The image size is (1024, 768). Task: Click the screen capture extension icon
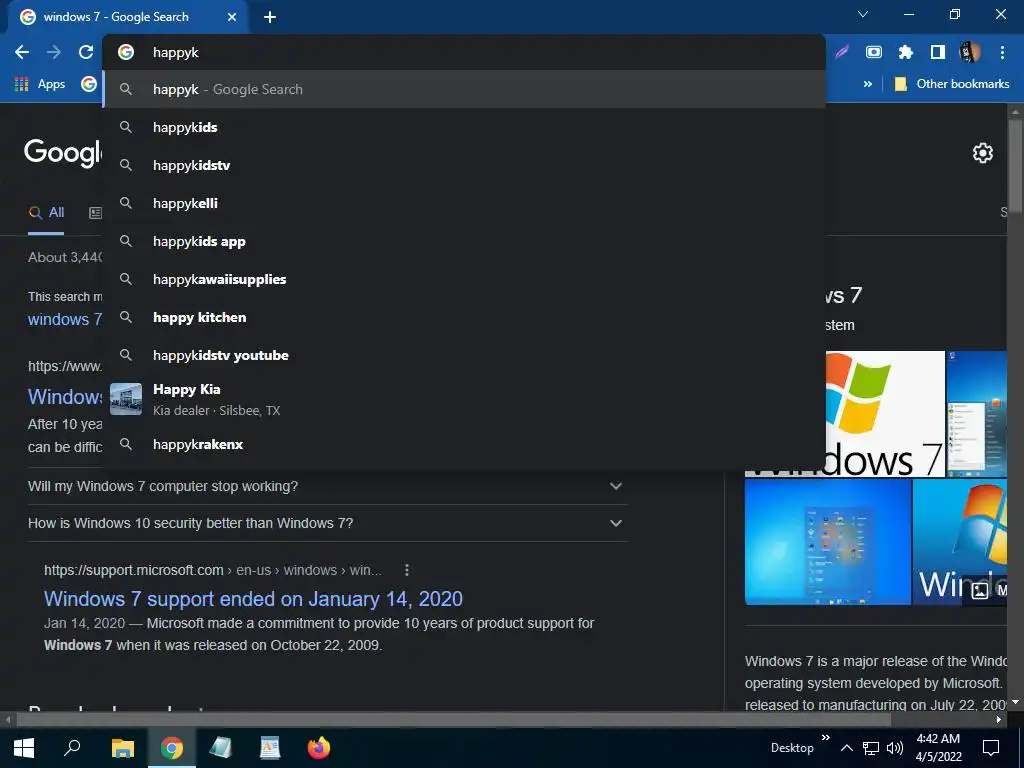874,52
